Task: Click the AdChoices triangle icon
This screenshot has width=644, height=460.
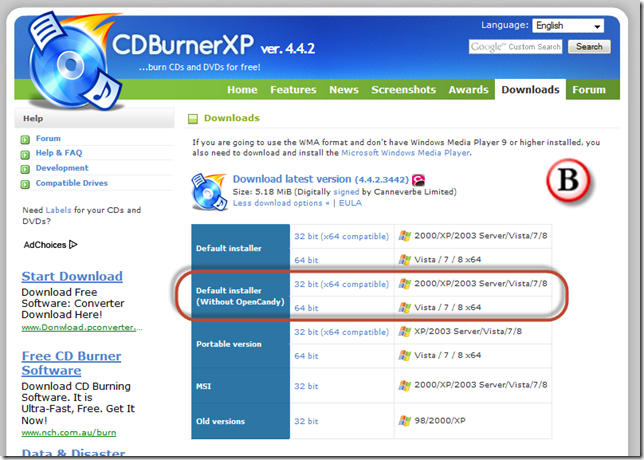Action: [73, 245]
